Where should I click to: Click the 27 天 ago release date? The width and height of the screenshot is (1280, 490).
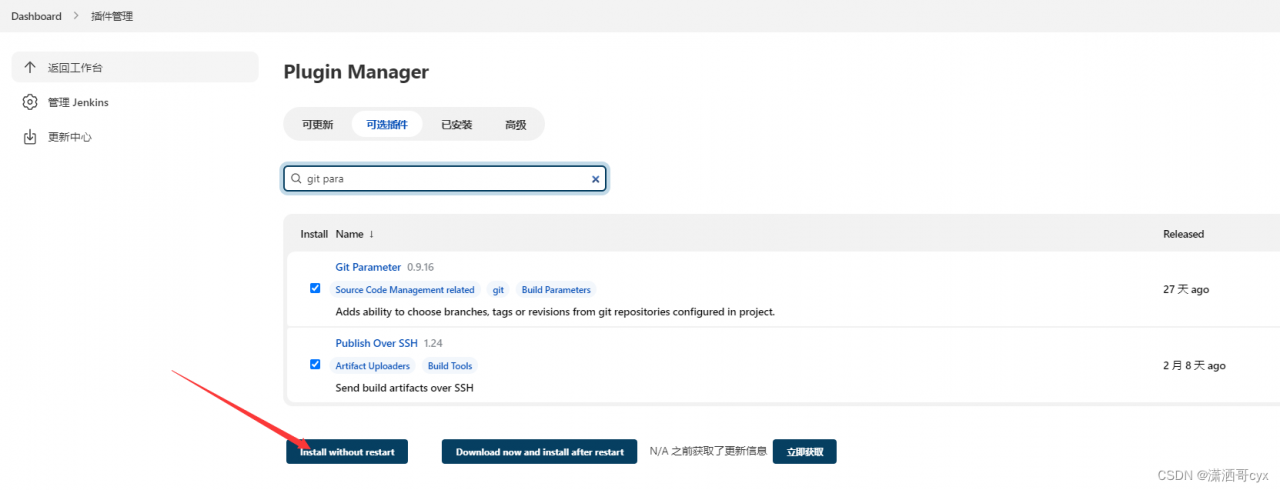(x=1185, y=289)
